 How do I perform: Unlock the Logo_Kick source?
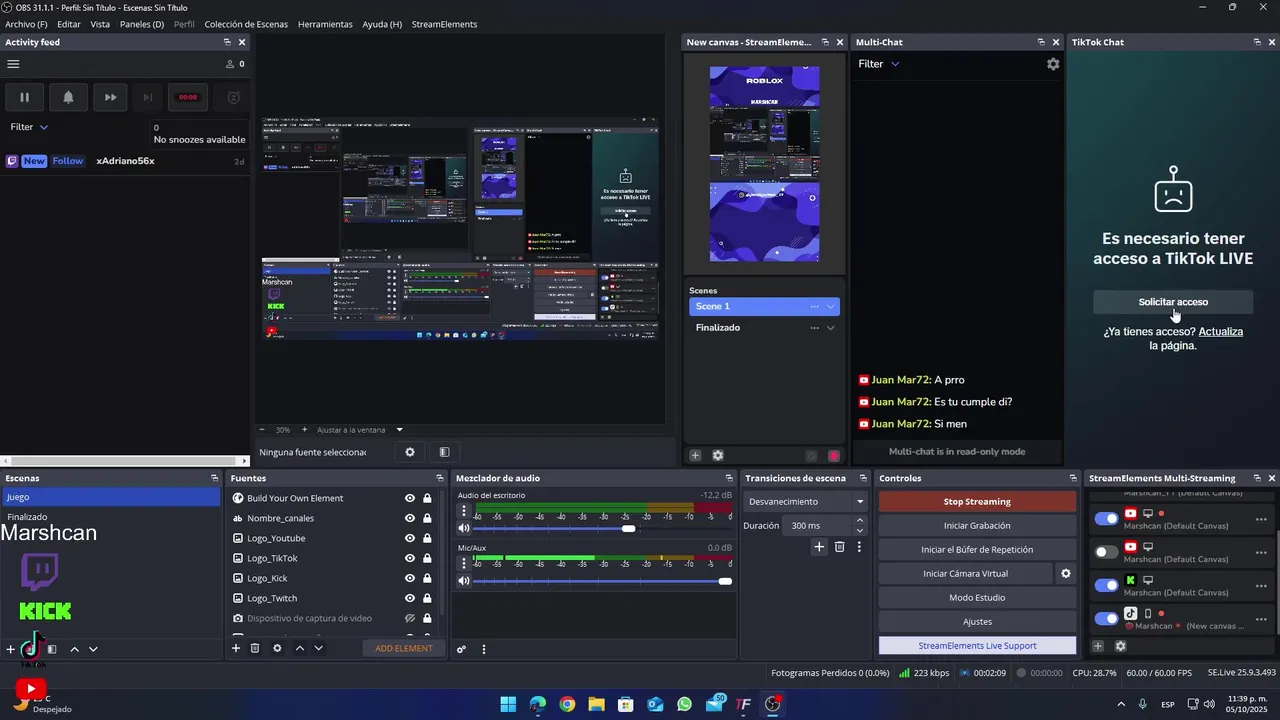coord(427,578)
